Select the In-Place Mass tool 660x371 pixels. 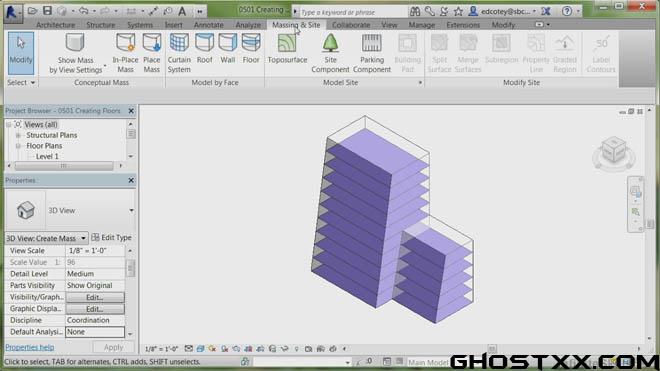125,53
